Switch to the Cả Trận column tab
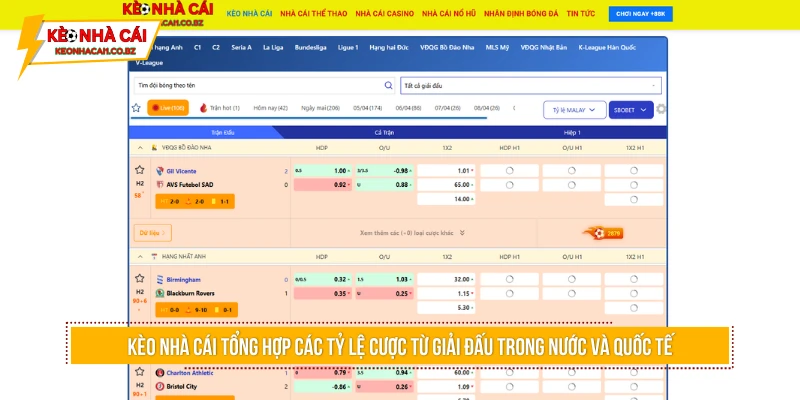This screenshot has height=400, width=800. point(384,133)
